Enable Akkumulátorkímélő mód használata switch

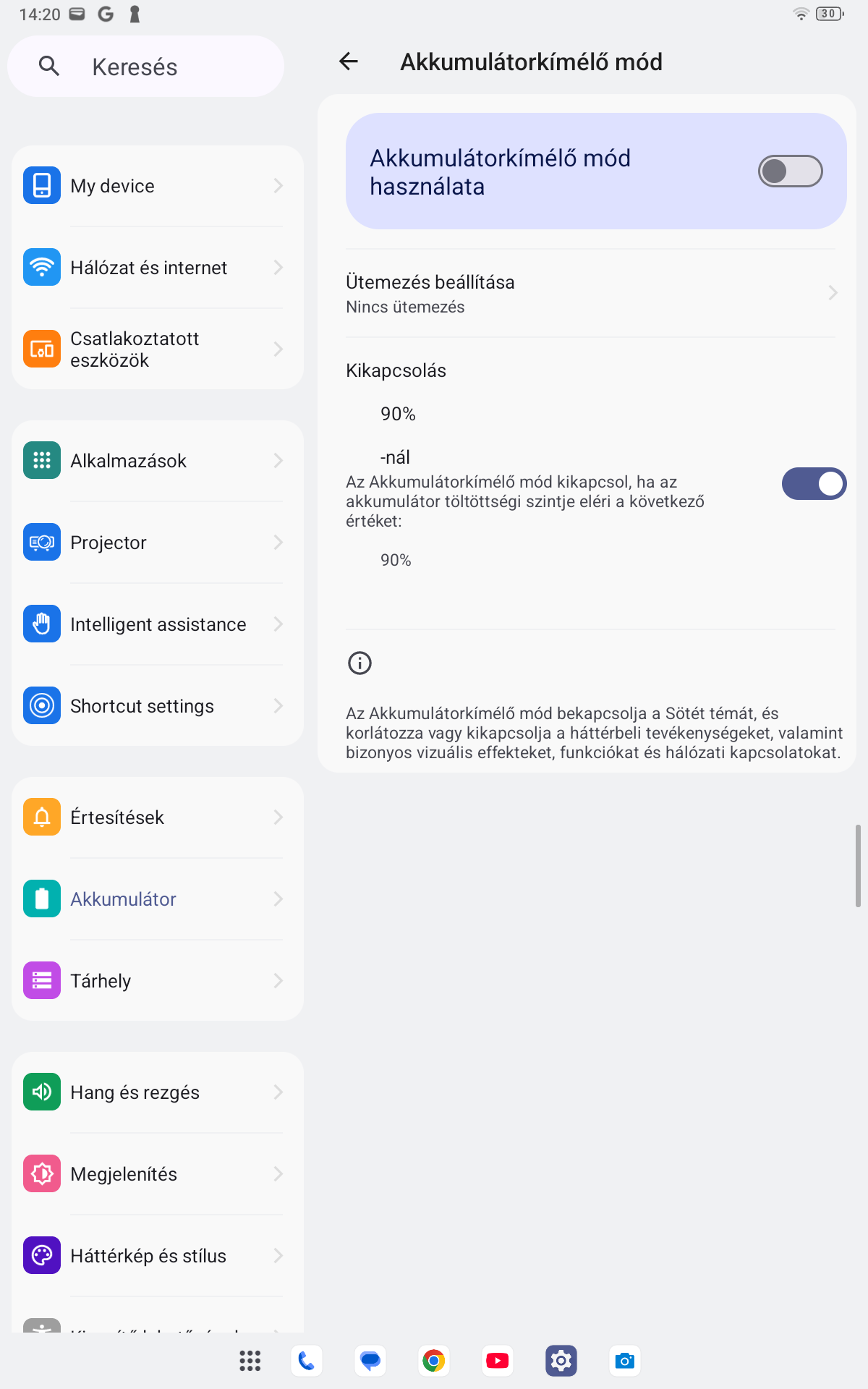coord(790,171)
